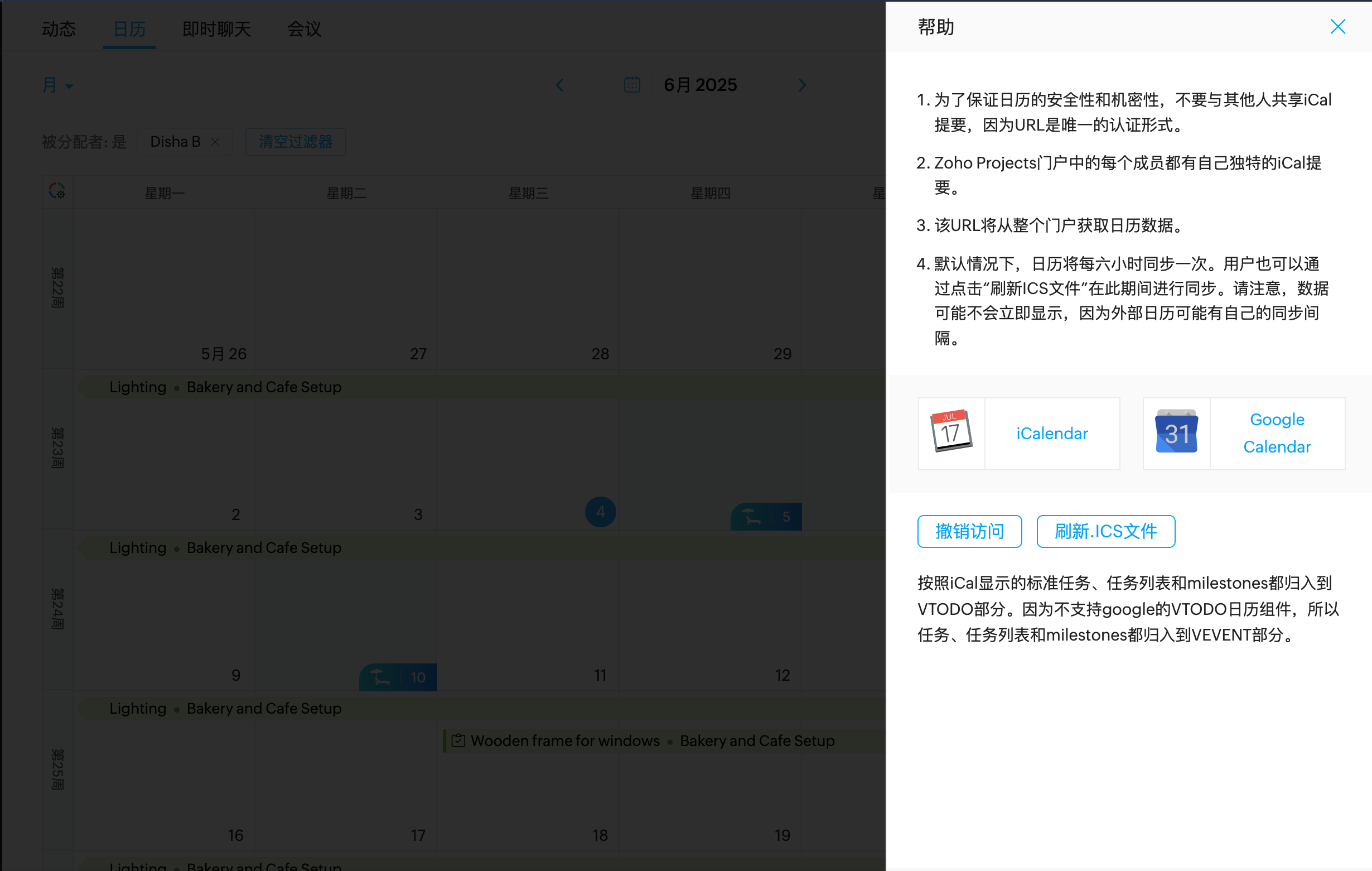
Task: Close the 帮助 help panel
Action: [x=1337, y=27]
